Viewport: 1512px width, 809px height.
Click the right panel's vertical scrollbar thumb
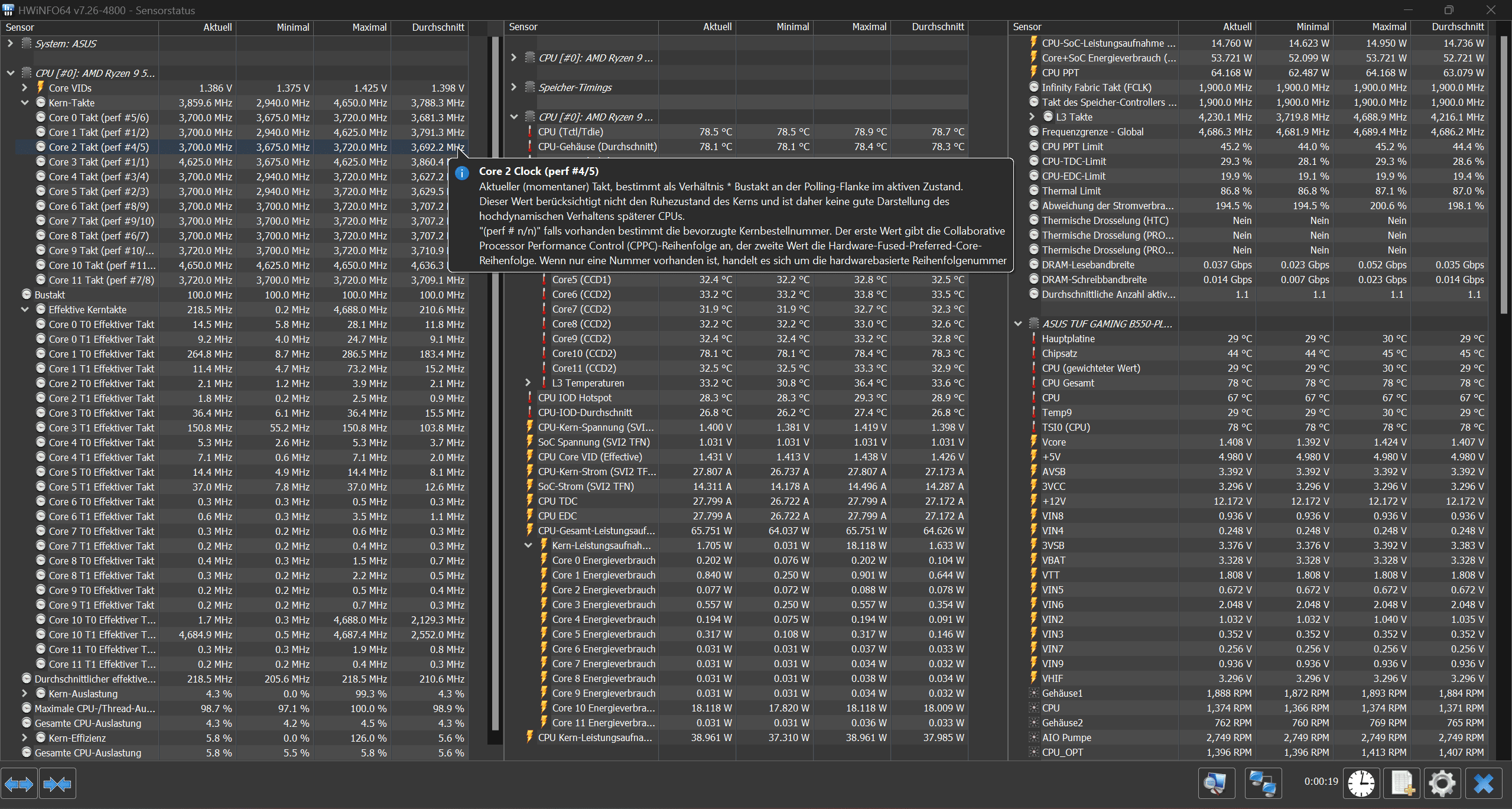click(x=1504, y=174)
